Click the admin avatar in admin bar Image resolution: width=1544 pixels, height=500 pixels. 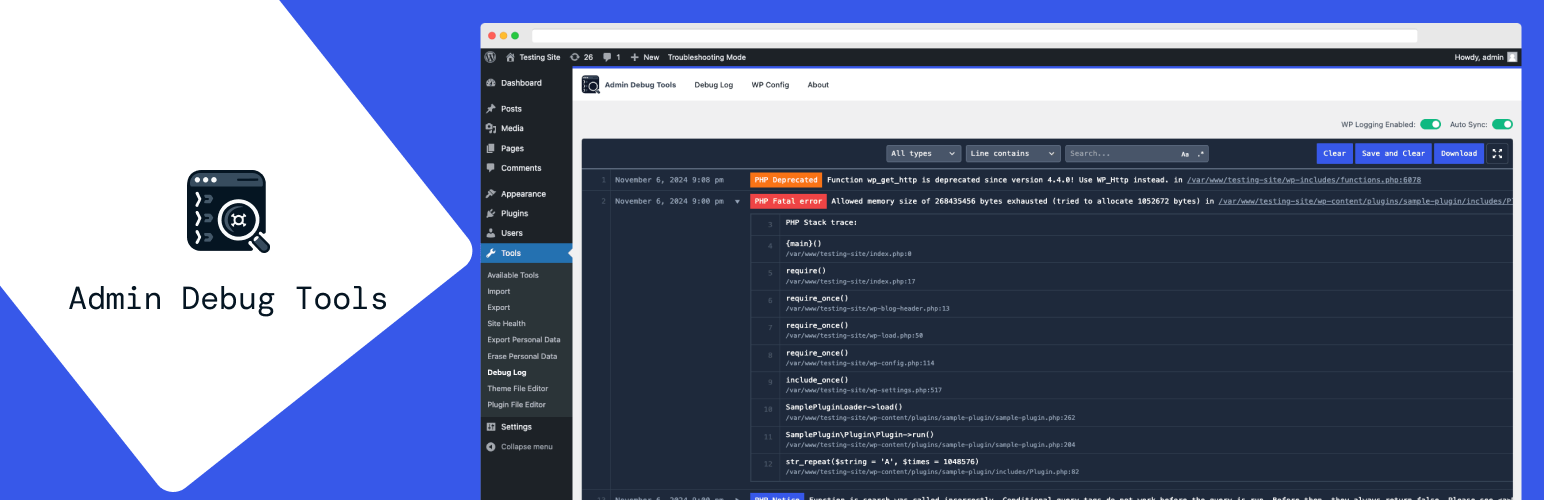click(x=1512, y=57)
